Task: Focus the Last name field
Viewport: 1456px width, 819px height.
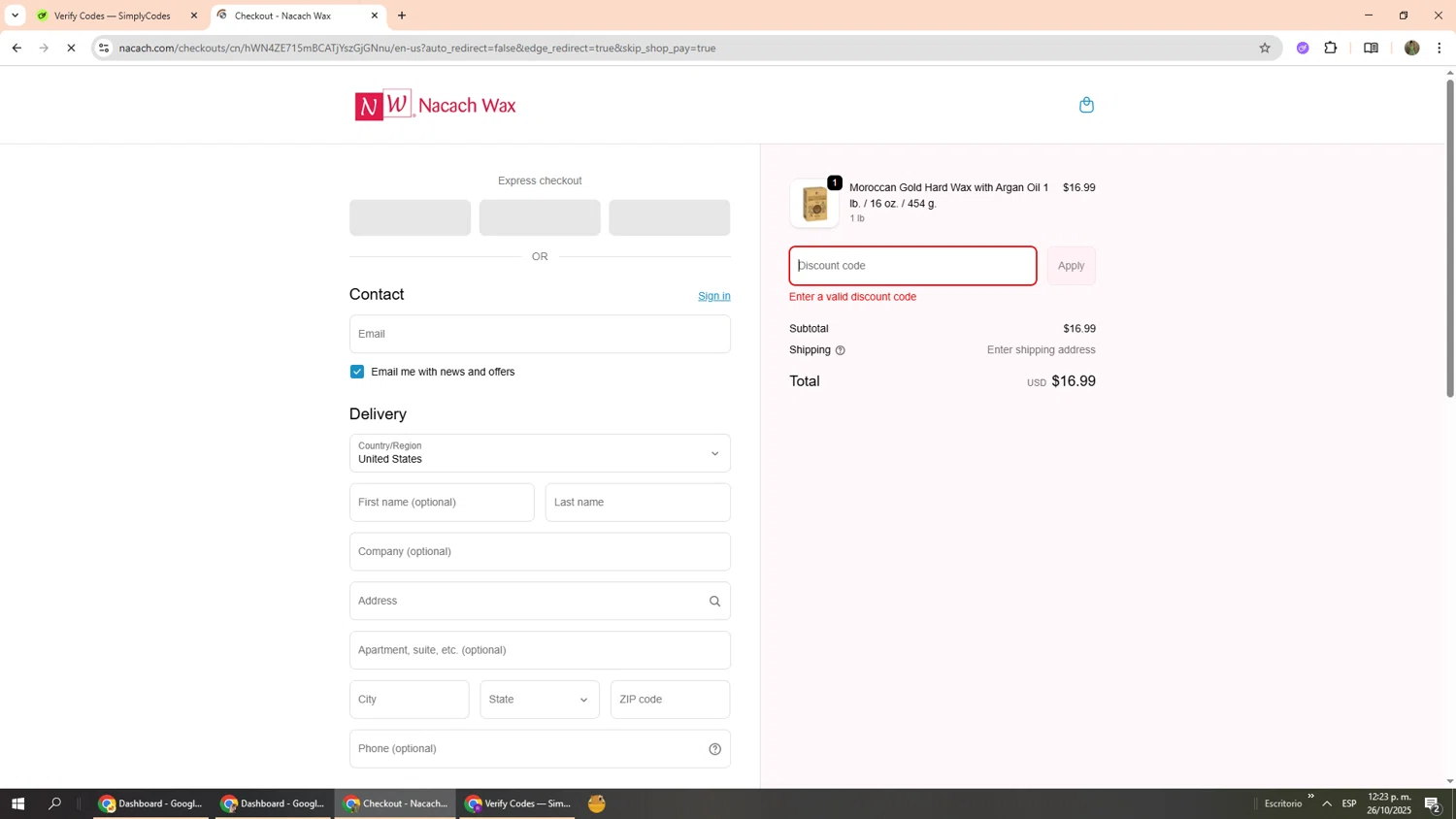Action: [x=638, y=503]
